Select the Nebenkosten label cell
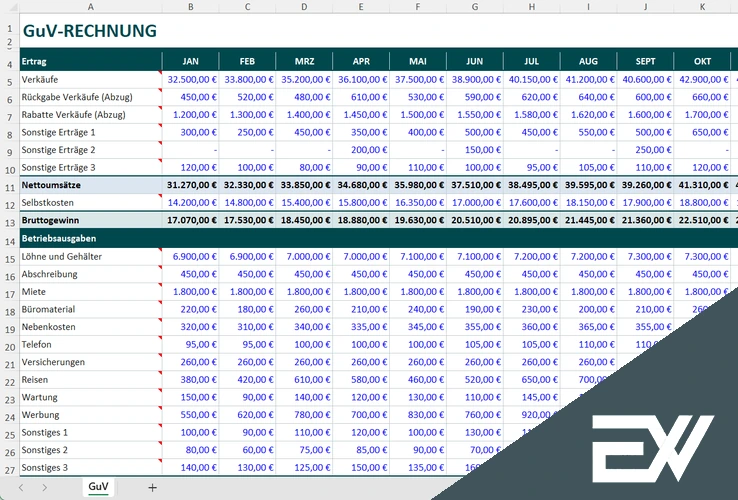The width and height of the screenshot is (738, 500). (x=91, y=327)
